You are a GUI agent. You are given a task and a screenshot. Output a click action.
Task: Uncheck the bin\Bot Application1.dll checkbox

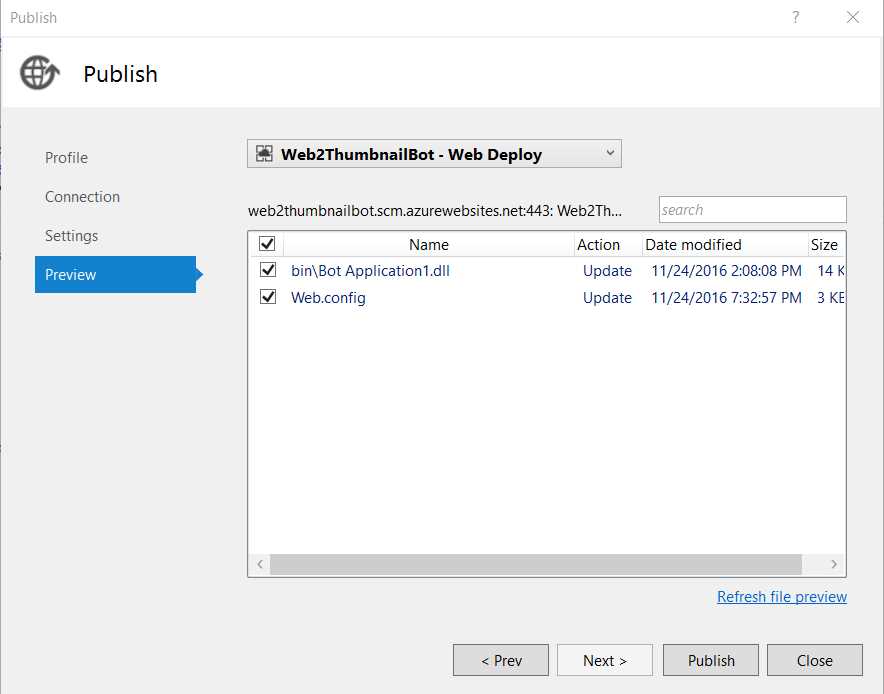268,270
